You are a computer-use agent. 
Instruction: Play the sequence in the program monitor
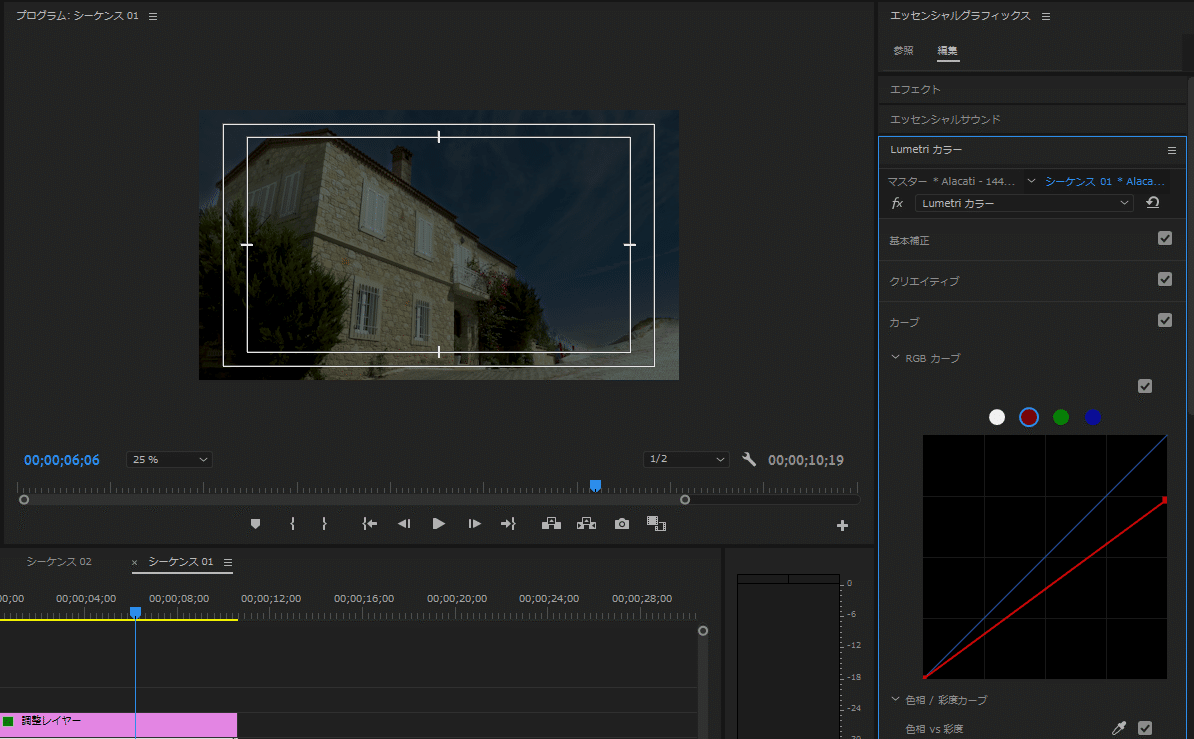coord(439,524)
